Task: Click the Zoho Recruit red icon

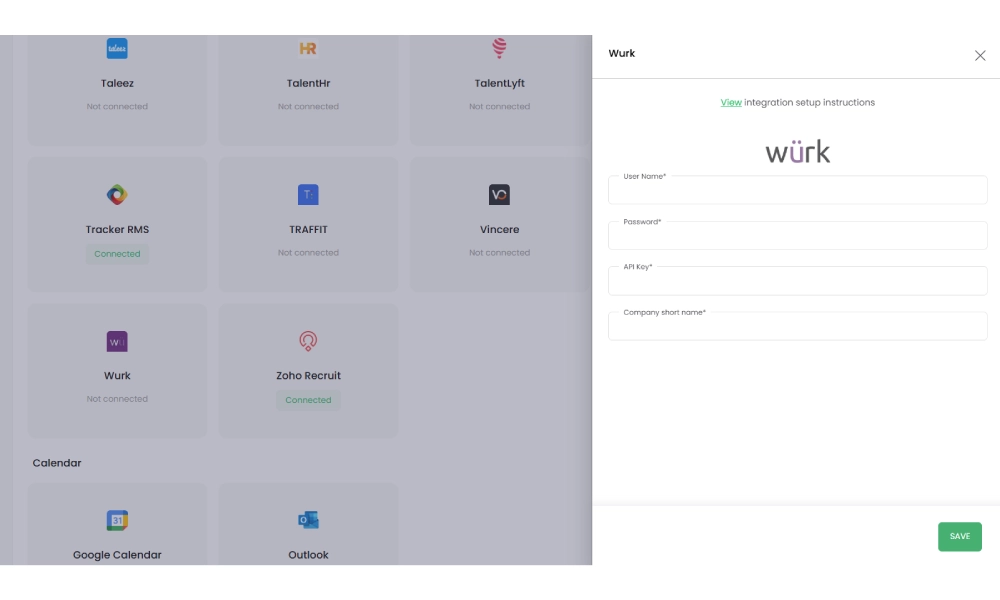Action: (x=308, y=341)
